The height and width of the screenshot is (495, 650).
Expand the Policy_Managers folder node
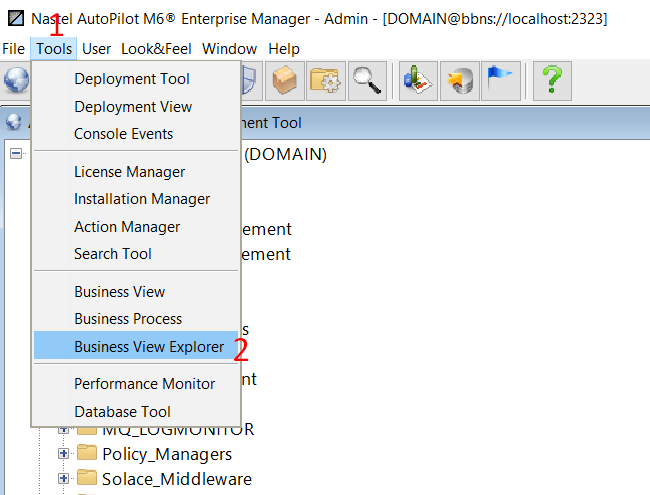63,454
